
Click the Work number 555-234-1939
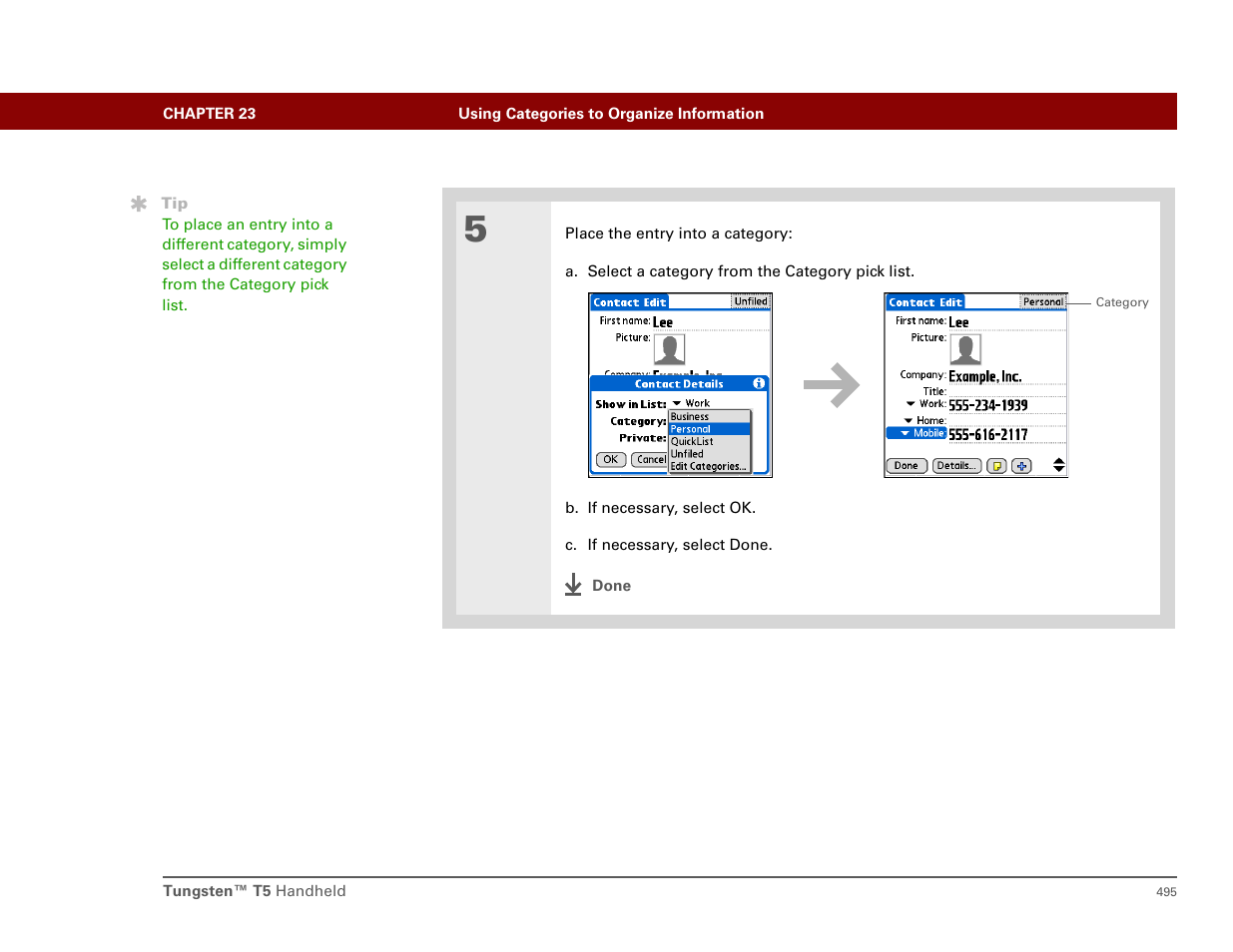point(987,405)
